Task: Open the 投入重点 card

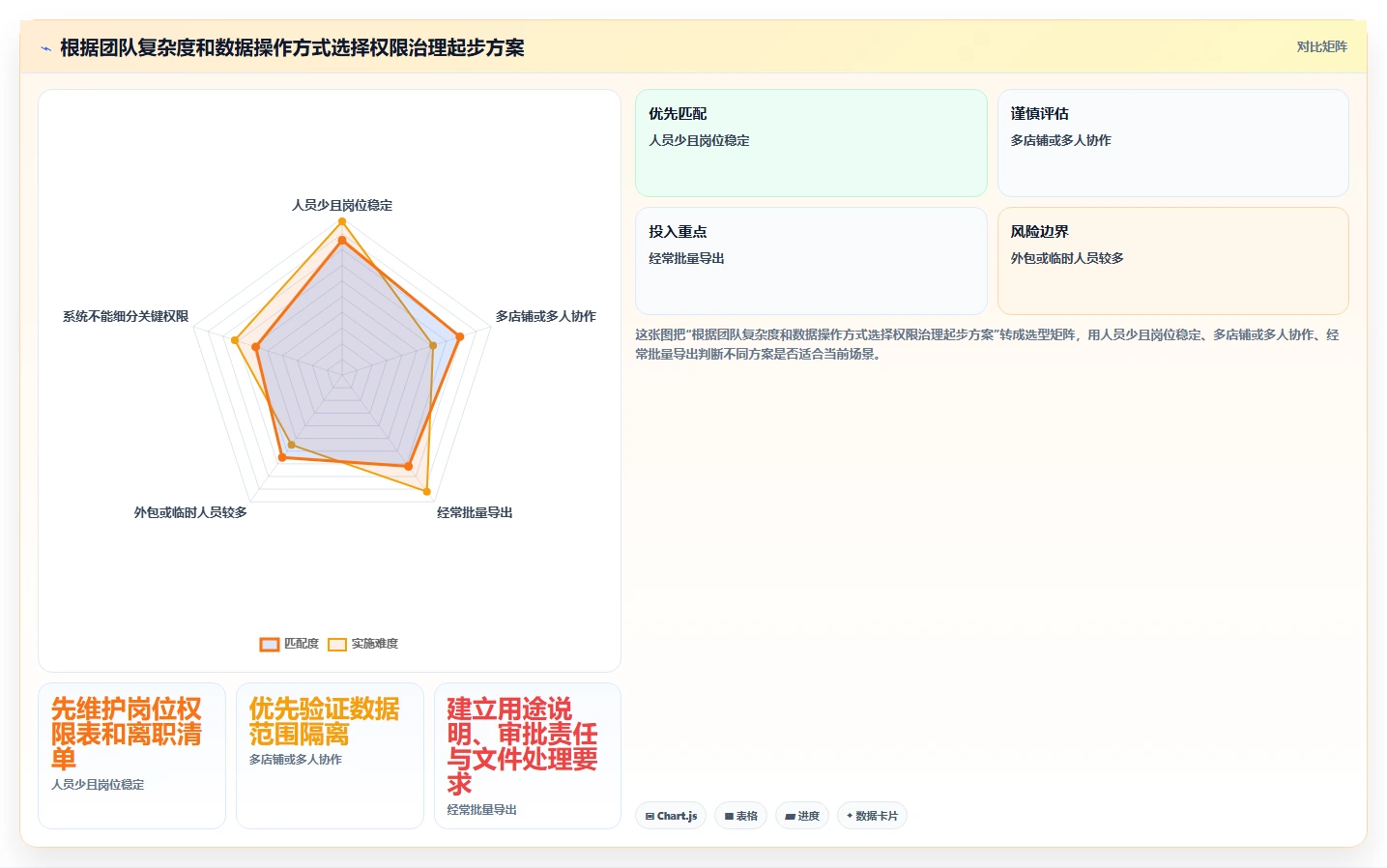Action: pyautogui.click(x=811, y=261)
